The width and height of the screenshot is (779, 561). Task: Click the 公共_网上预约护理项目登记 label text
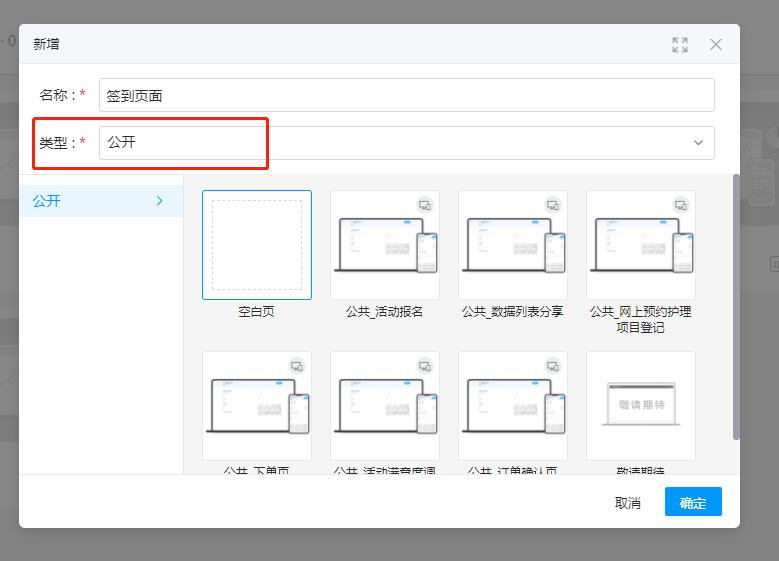tap(641, 320)
